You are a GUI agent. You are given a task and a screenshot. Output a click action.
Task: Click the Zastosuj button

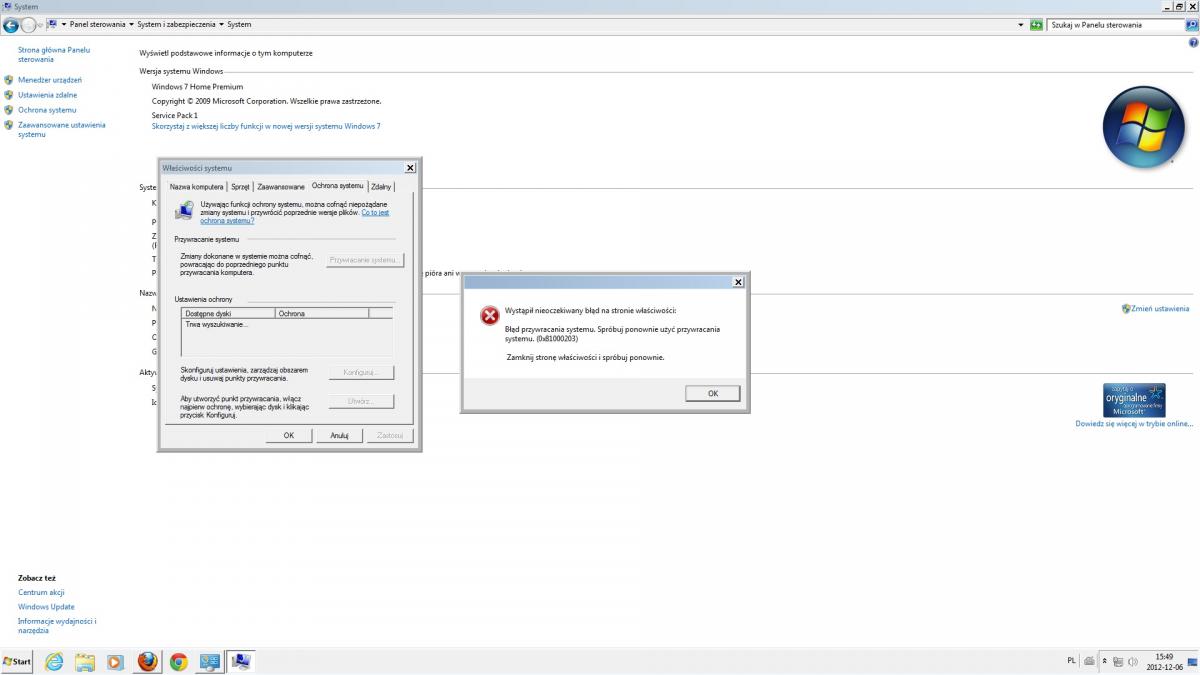pos(390,435)
